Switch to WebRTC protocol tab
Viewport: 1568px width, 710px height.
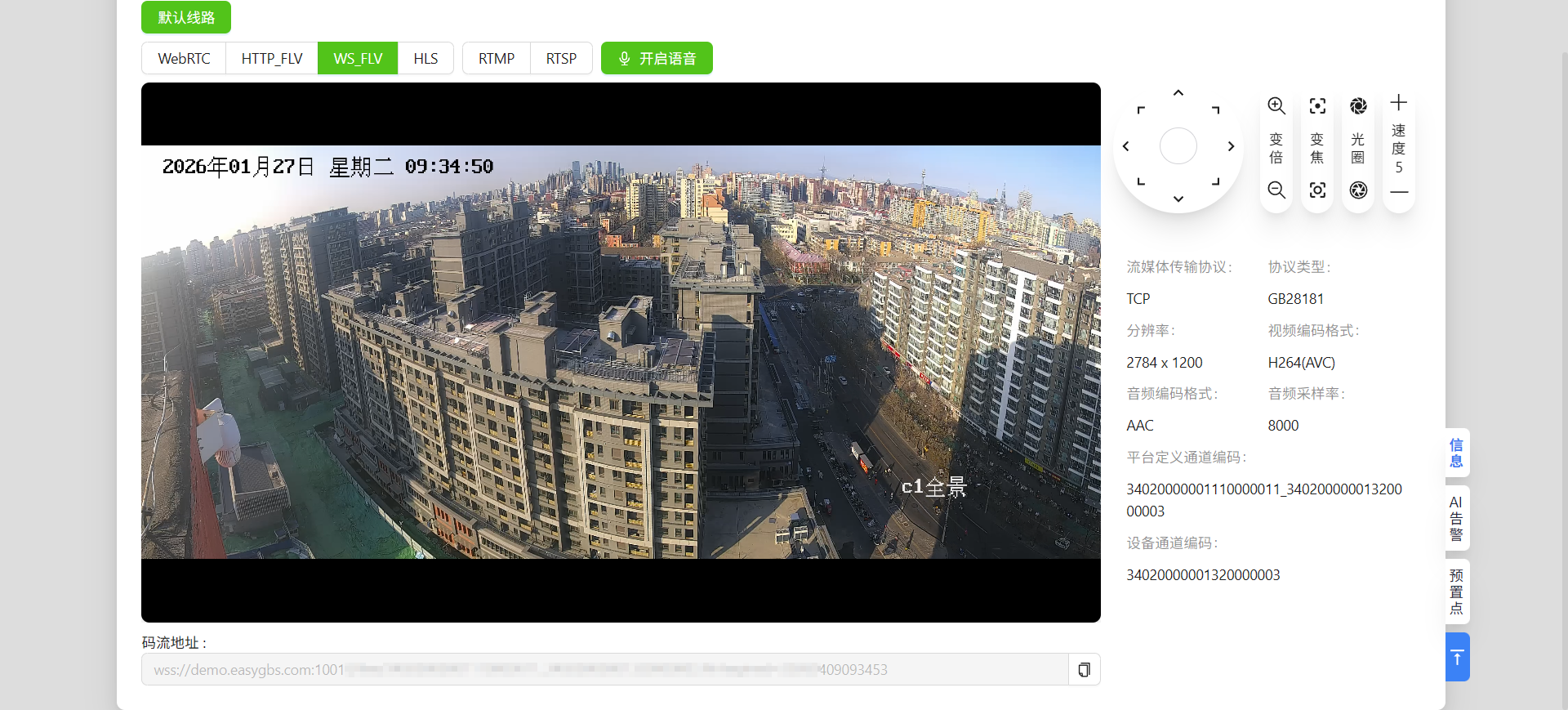pos(184,59)
